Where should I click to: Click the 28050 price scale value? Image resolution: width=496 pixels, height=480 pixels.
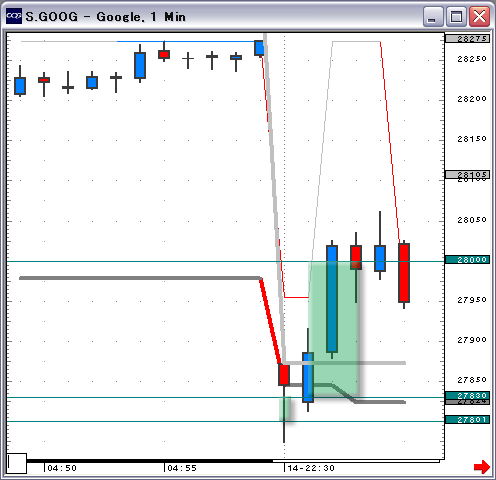tap(472, 220)
